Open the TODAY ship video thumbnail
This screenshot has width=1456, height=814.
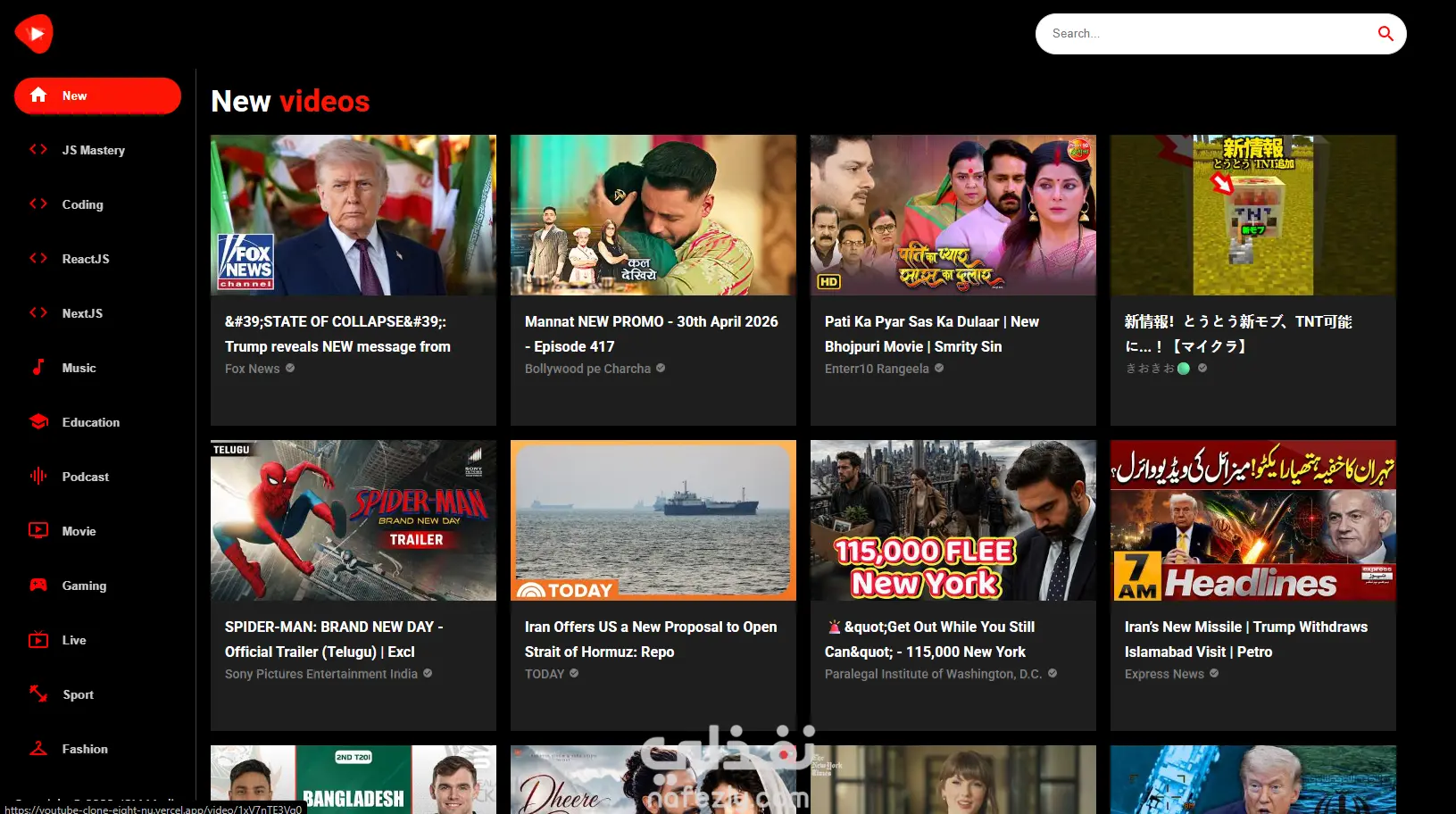[653, 520]
